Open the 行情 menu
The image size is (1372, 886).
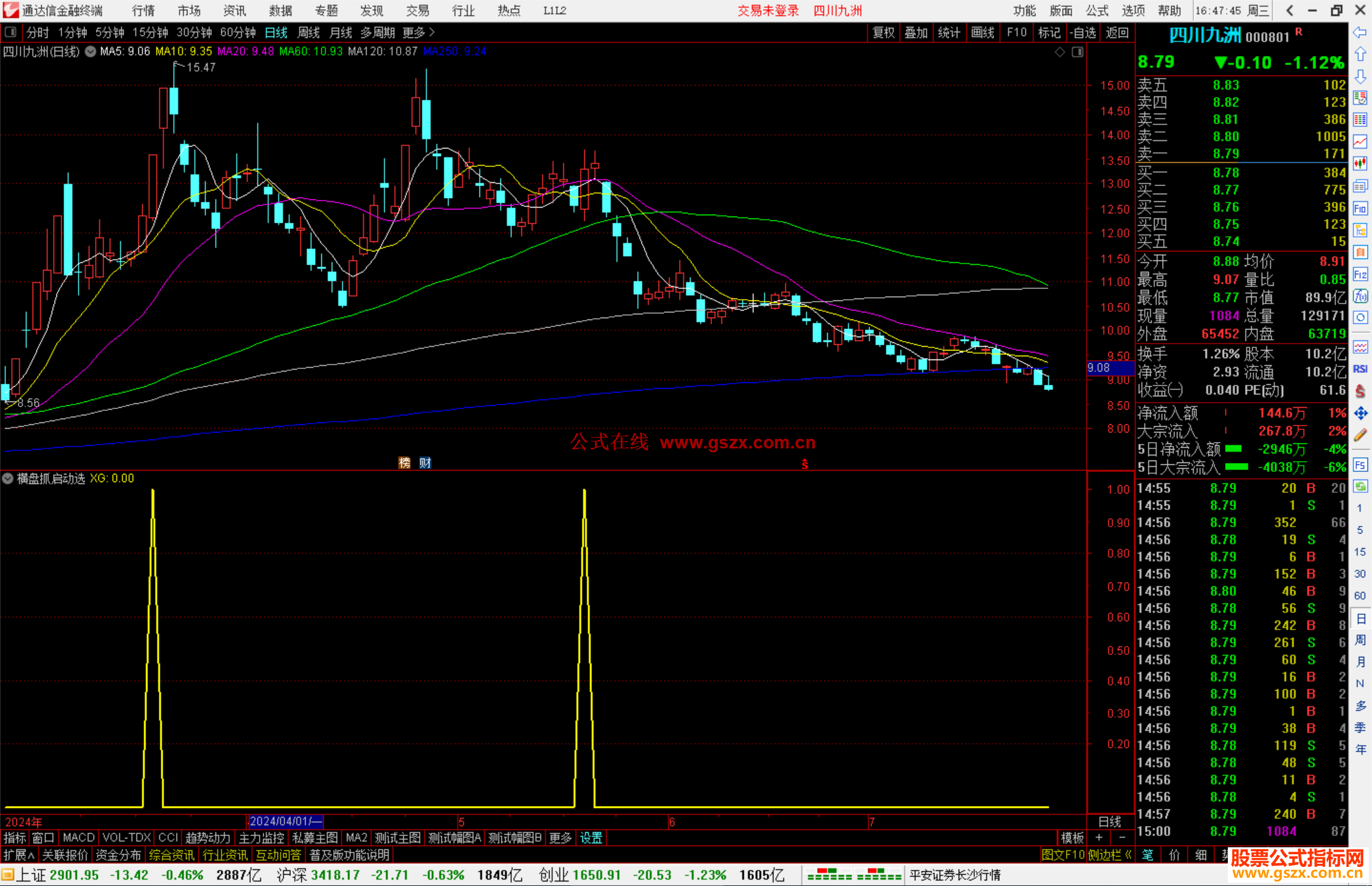(x=143, y=10)
